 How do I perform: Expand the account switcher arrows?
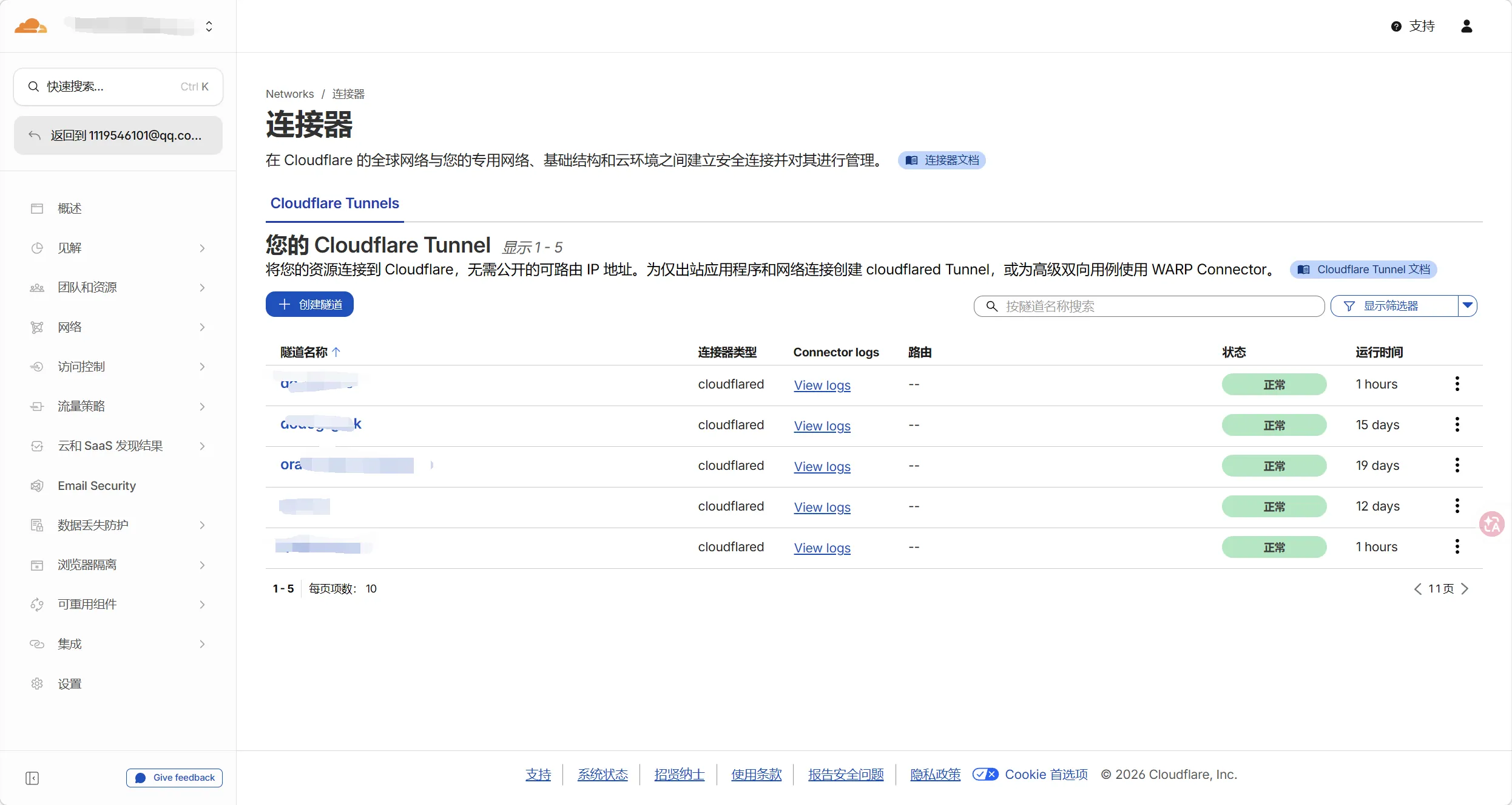[x=209, y=26]
